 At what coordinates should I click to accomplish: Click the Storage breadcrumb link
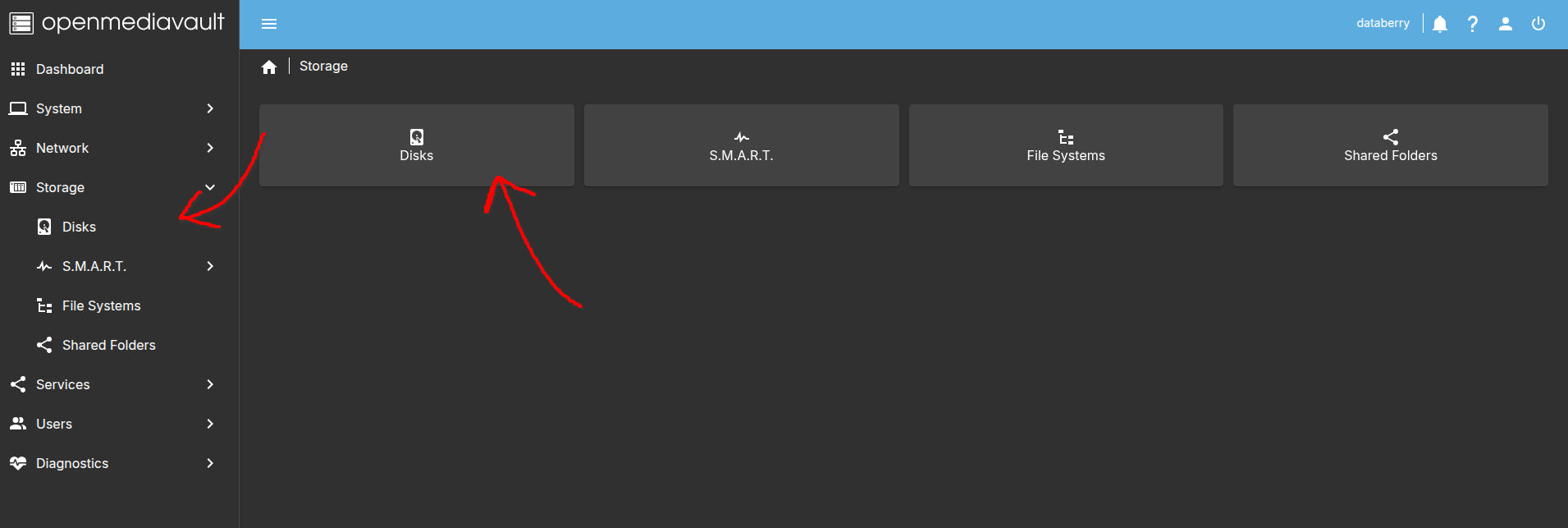[323, 66]
